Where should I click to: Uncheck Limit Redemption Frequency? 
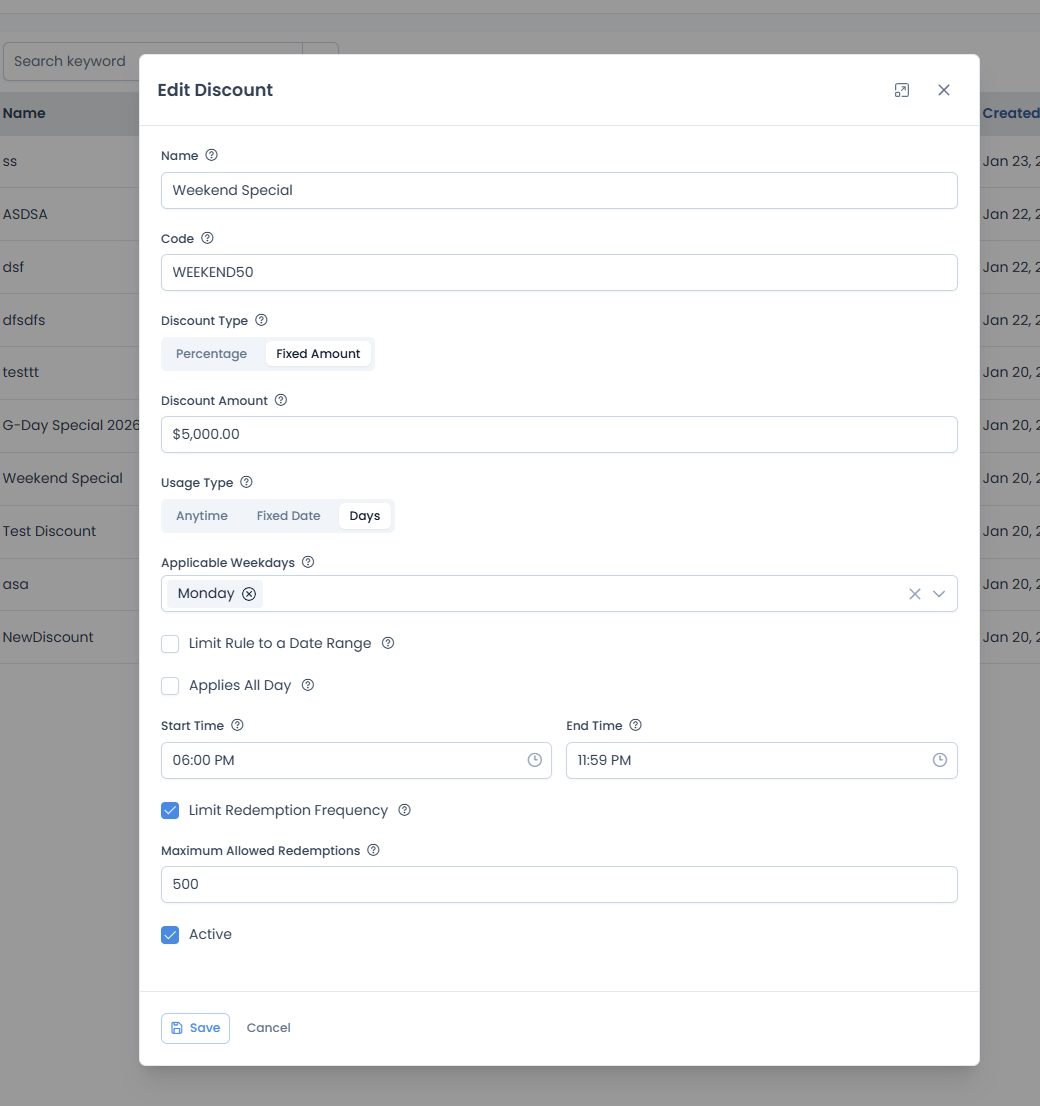170,810
